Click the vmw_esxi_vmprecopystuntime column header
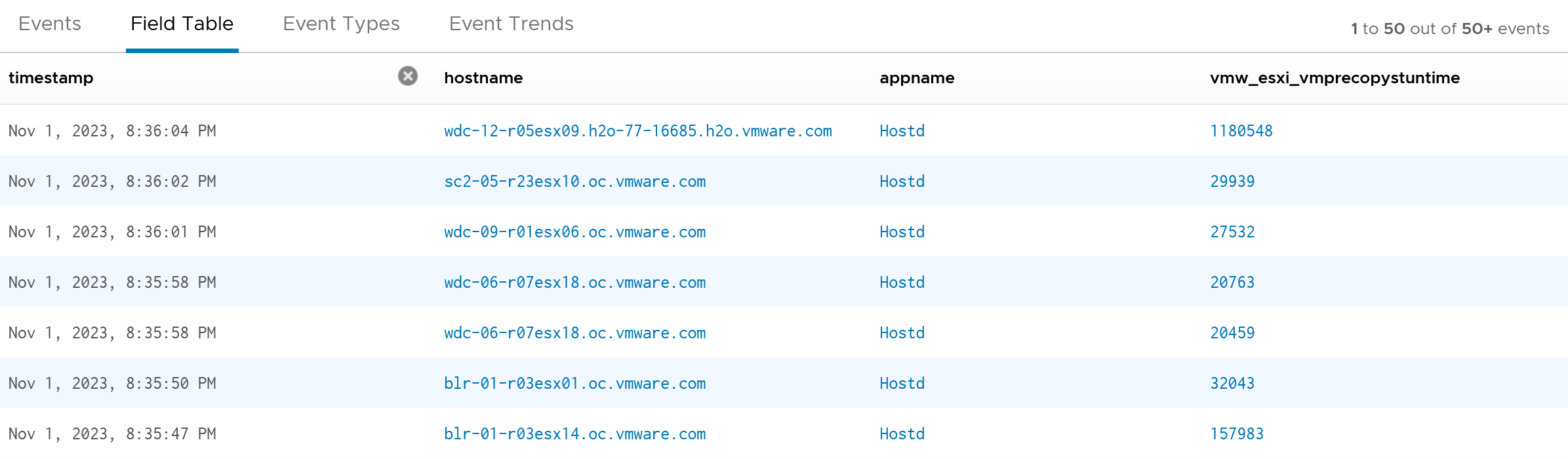 pos(1335,78)
